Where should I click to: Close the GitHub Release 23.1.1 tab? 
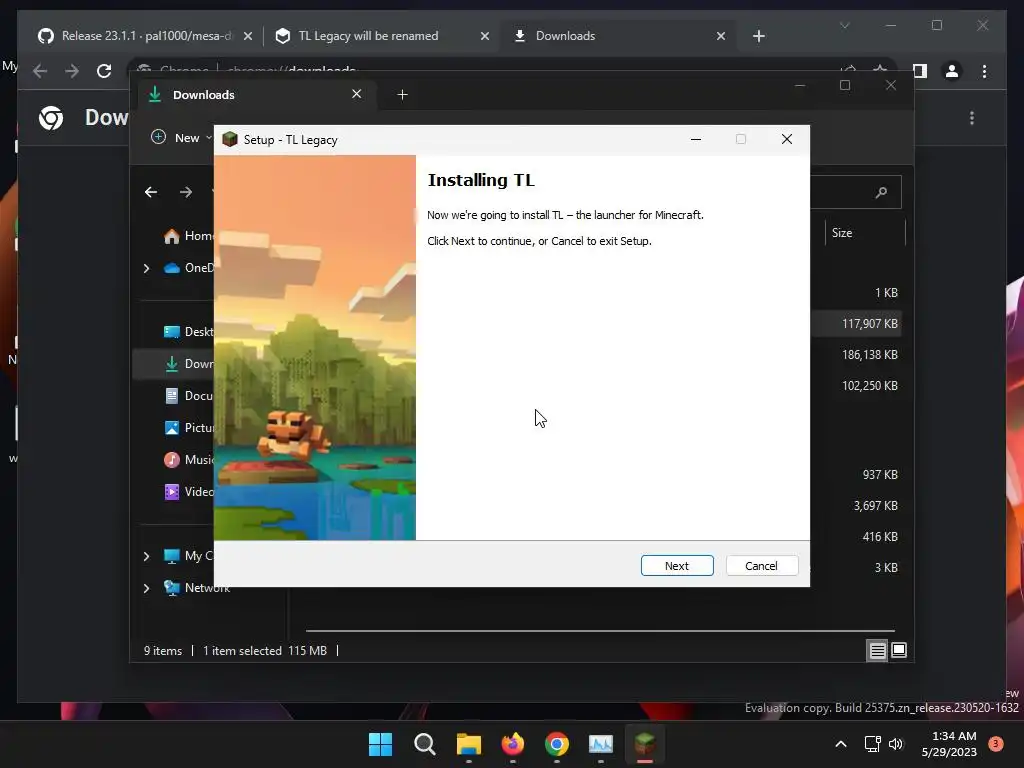pos(248,36)
